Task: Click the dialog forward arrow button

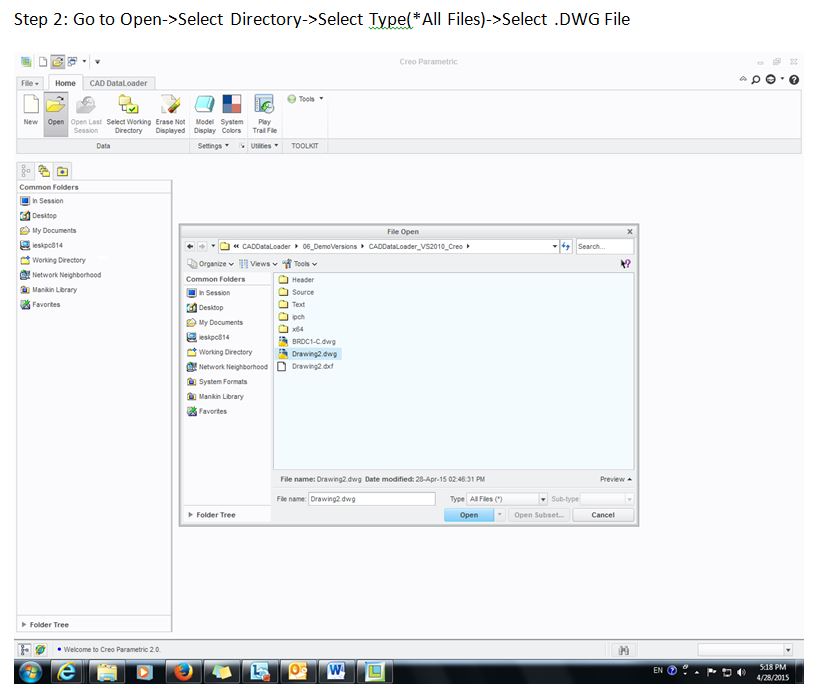Action: (202, 246)
